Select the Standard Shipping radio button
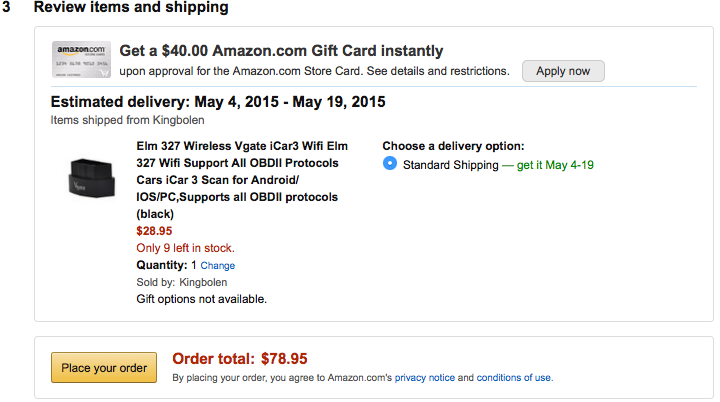720x402 pixels. coord(390,164)
